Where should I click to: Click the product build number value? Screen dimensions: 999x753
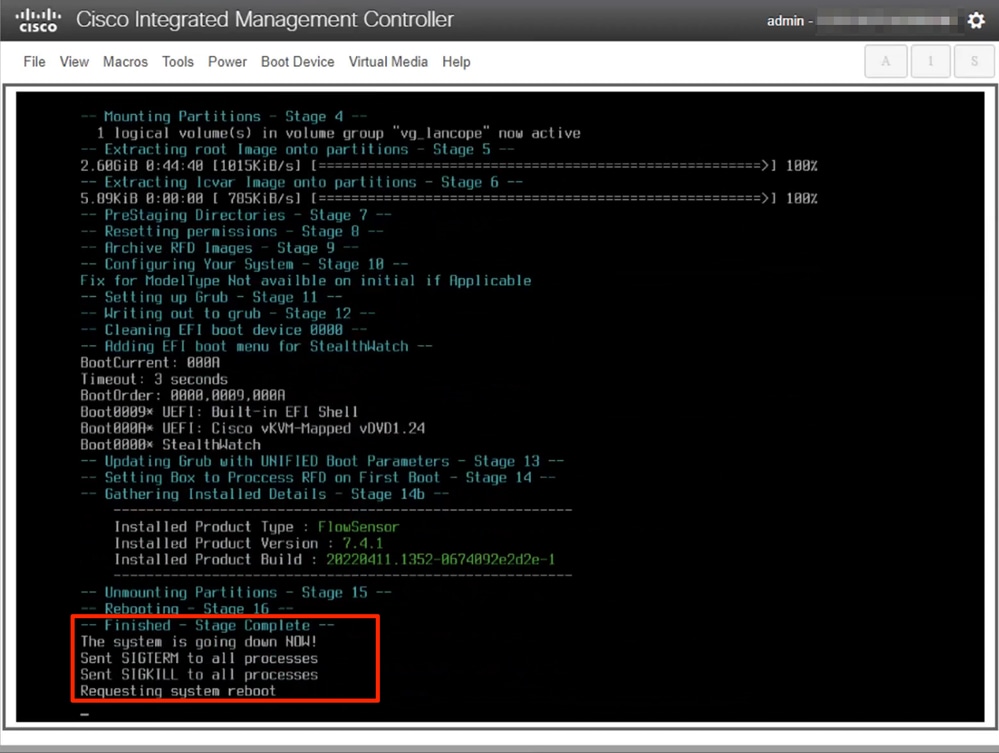(x=441, y=559)
